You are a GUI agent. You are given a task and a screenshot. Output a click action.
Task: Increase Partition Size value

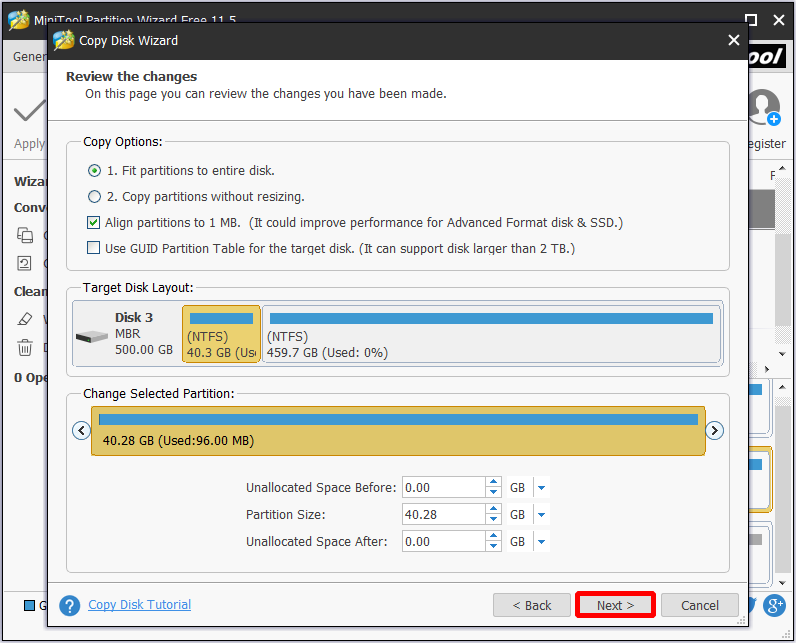[x=493, y=509]
